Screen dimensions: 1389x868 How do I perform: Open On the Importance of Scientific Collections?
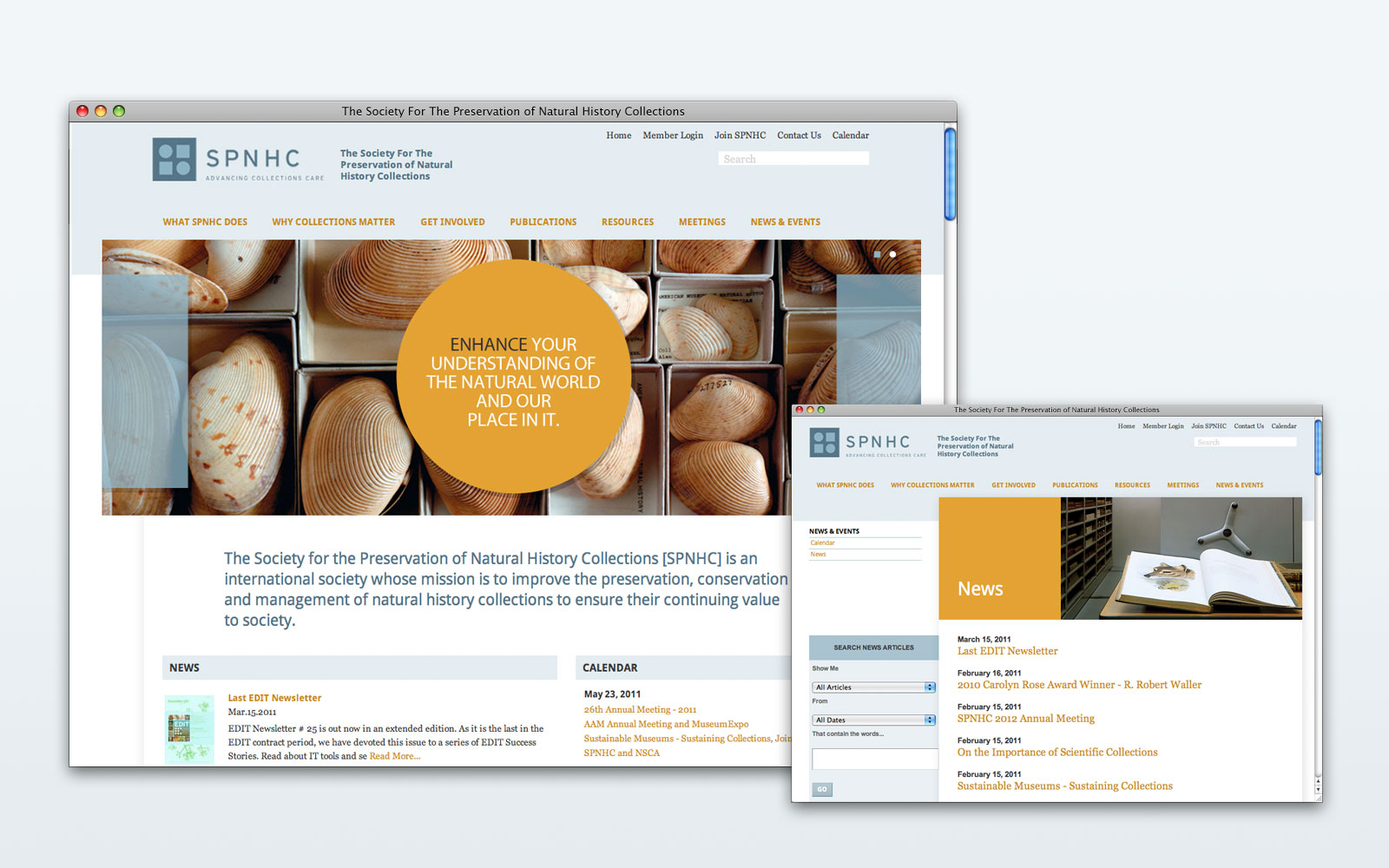click(1057, 753)
